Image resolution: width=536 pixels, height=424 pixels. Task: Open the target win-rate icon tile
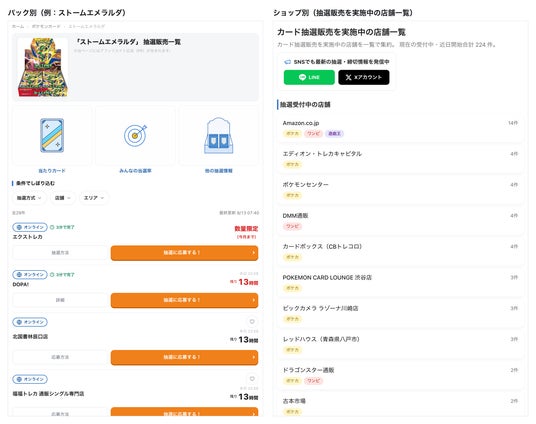(x=135, y=136)
